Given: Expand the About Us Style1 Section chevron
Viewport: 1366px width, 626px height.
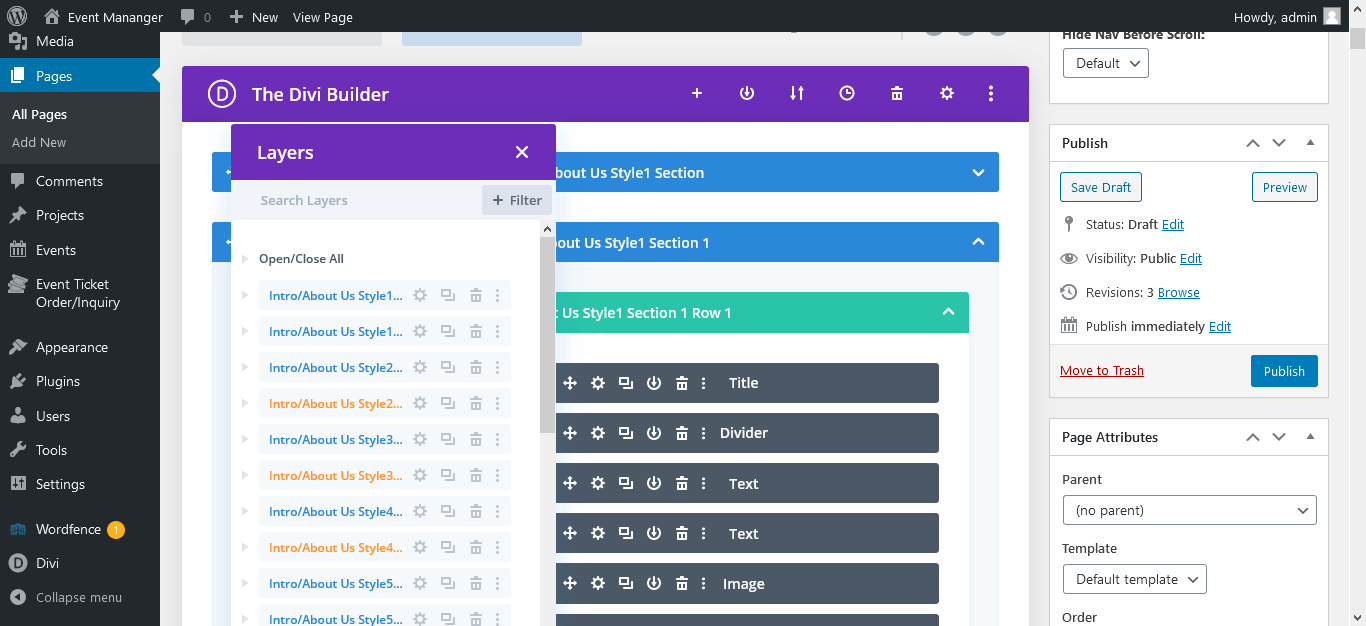Looking at the screenshot, I should pos(979,172).
